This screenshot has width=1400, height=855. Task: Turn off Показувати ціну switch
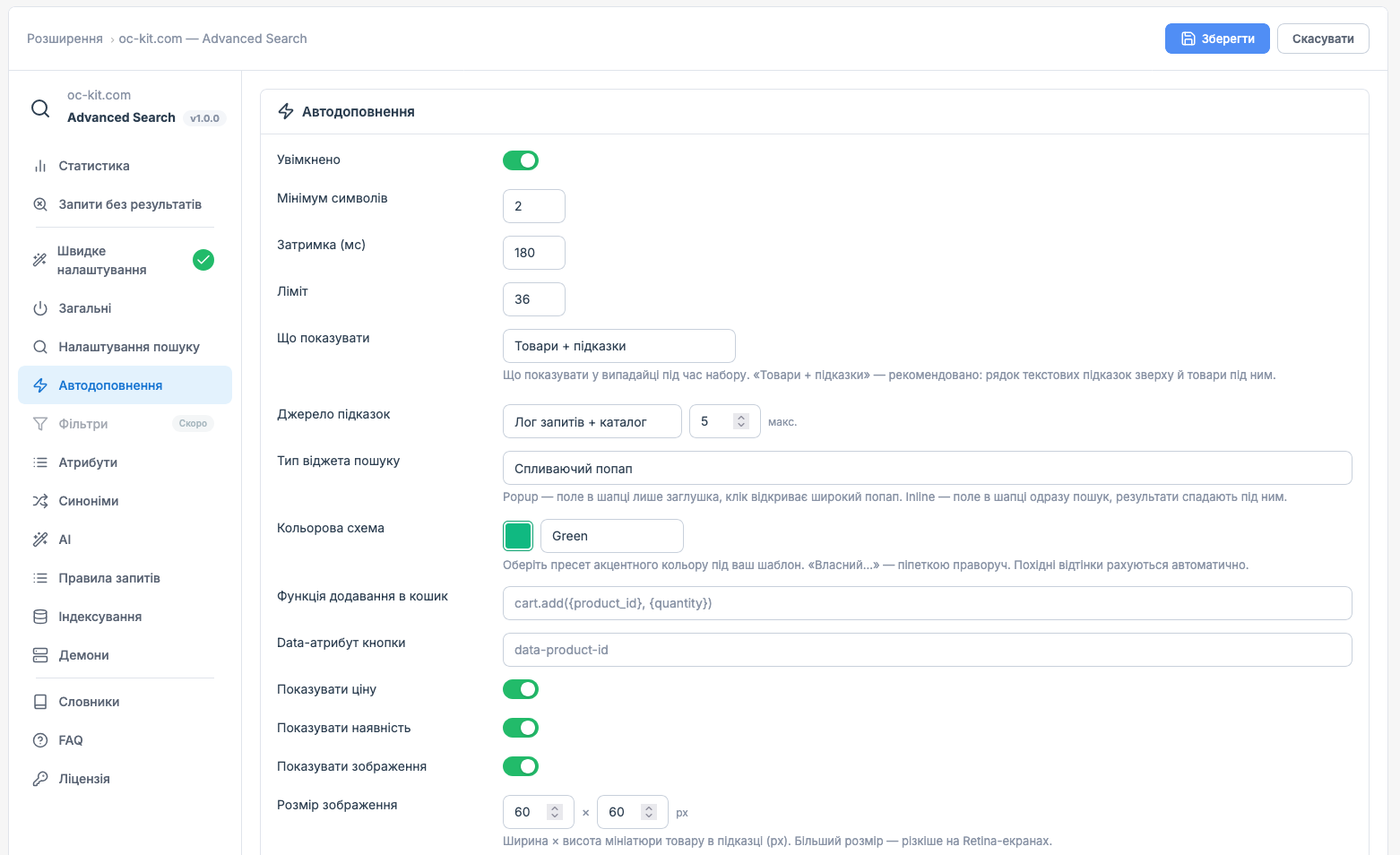[521, 689]
